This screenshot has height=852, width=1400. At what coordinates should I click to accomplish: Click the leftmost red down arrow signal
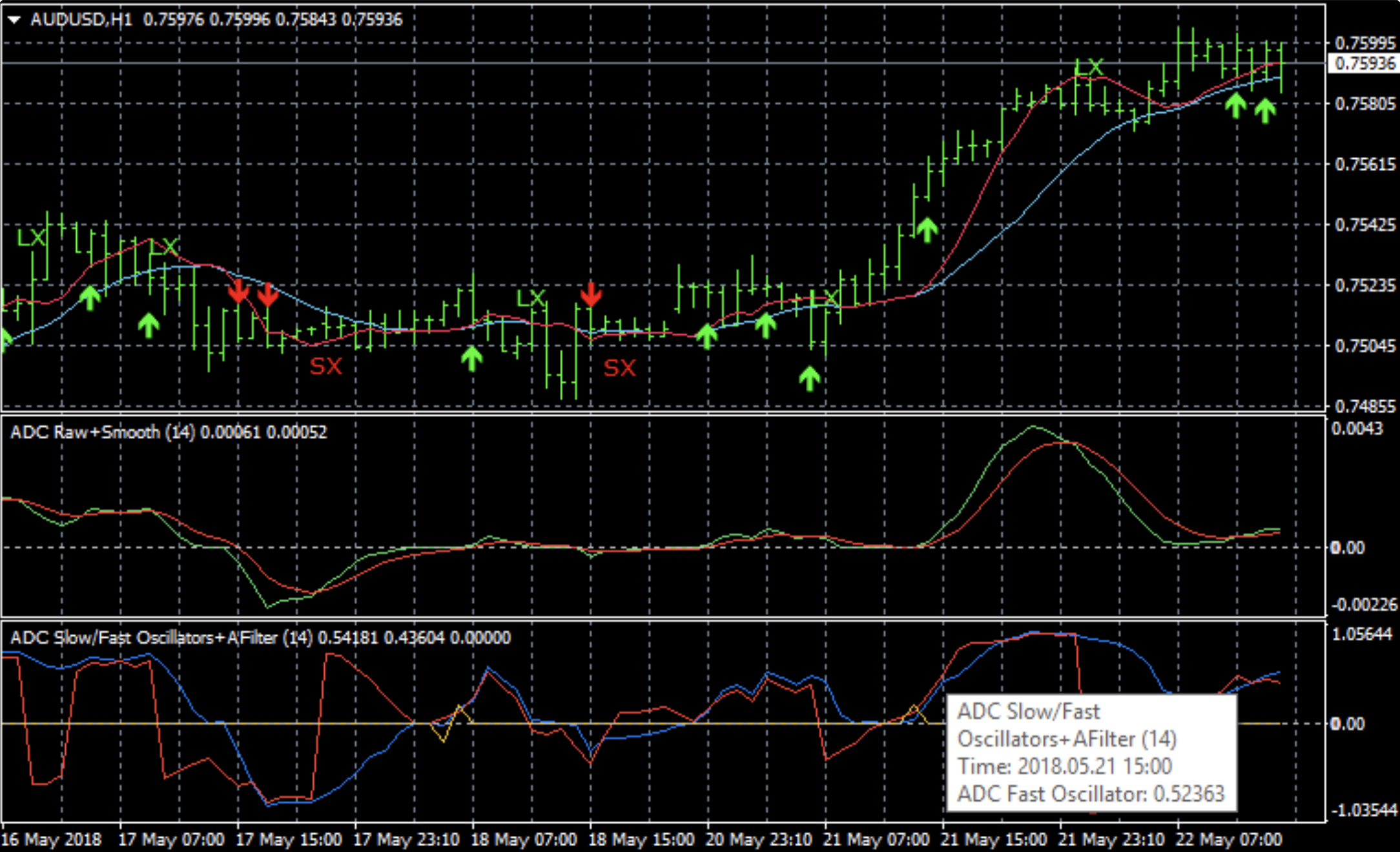pos(239,292)
